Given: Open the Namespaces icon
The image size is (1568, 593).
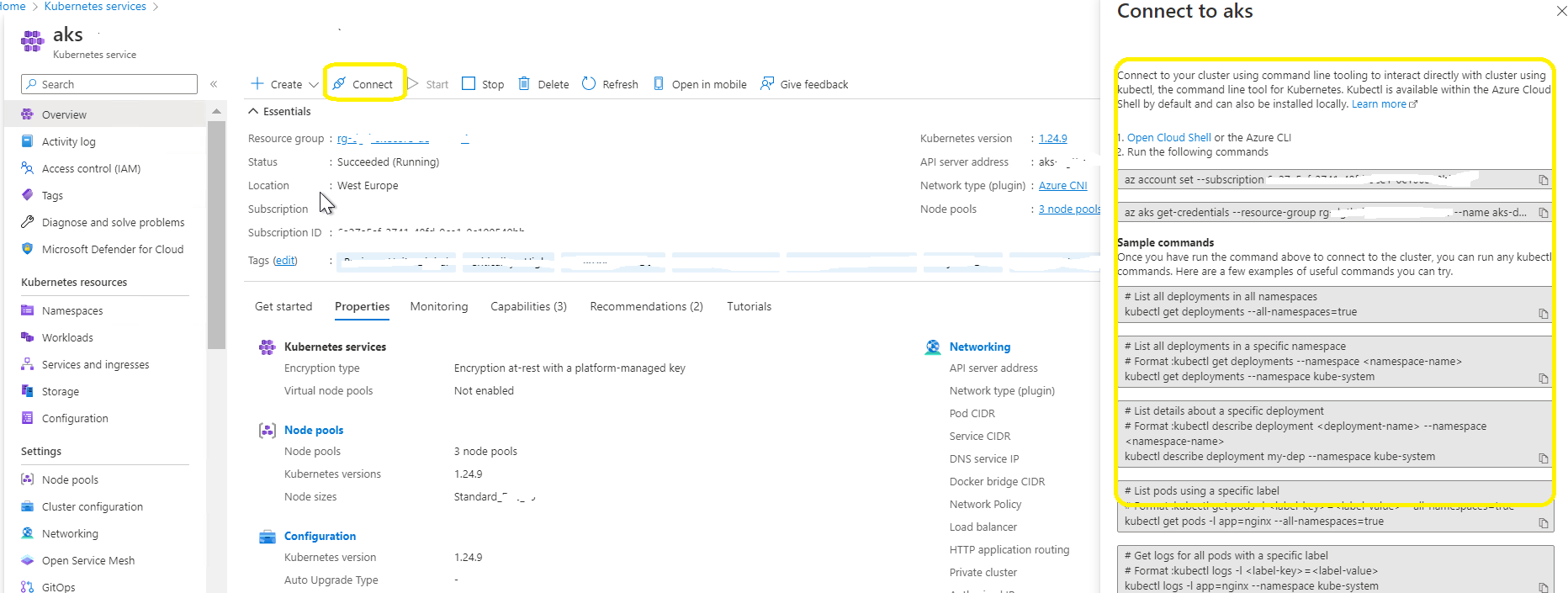Looking at the screenshot, I should tap(27, 310).
